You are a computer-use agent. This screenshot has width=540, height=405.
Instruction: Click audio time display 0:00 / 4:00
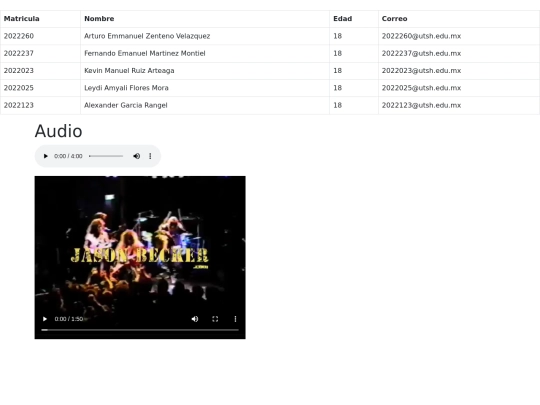tap(68, 156)
